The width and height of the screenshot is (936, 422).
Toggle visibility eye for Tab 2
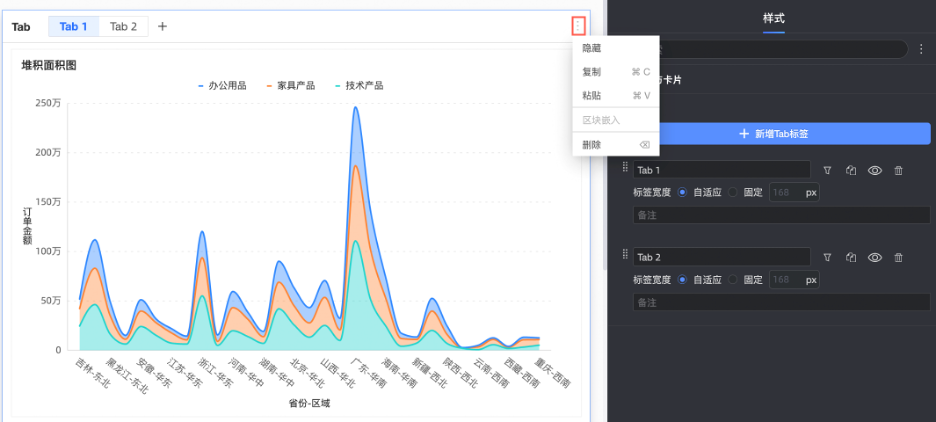874,257
